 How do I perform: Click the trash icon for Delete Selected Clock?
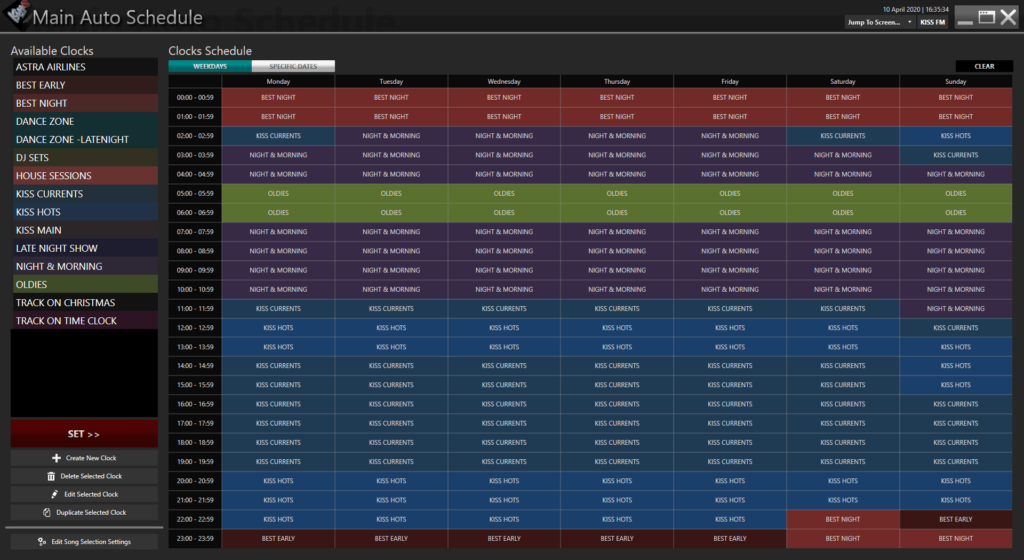51,476
